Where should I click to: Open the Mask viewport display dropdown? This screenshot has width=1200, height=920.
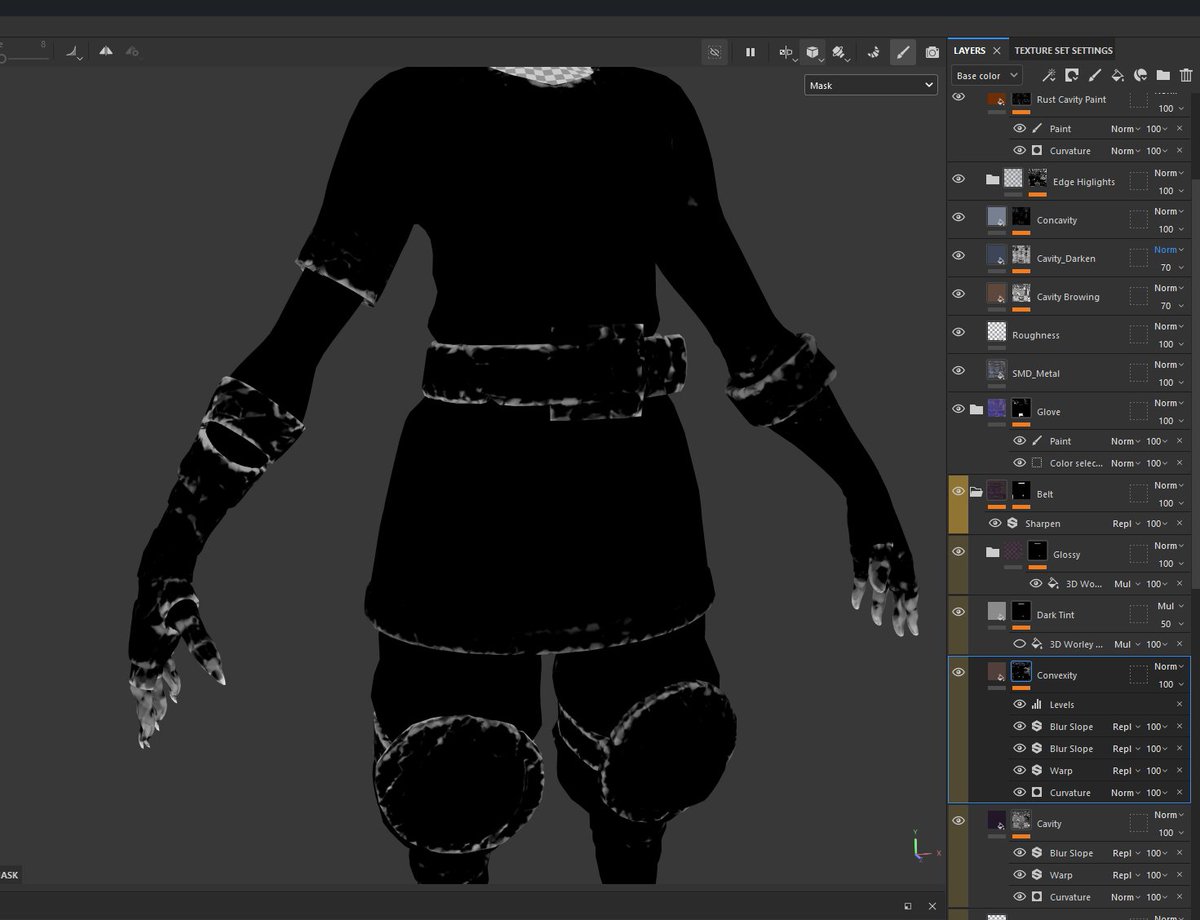pyautogui.click(x=871, y=85)
